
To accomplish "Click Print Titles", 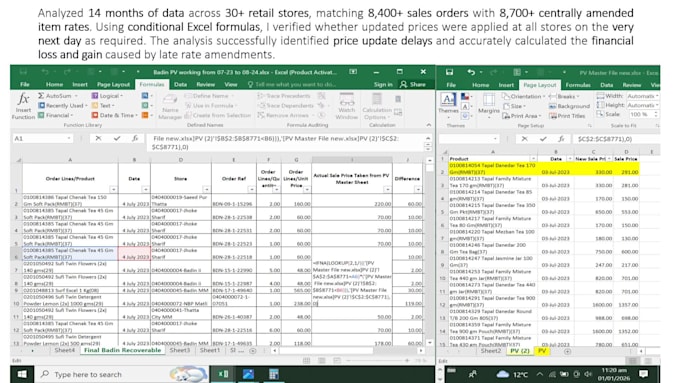I will (x=567, y=116).
